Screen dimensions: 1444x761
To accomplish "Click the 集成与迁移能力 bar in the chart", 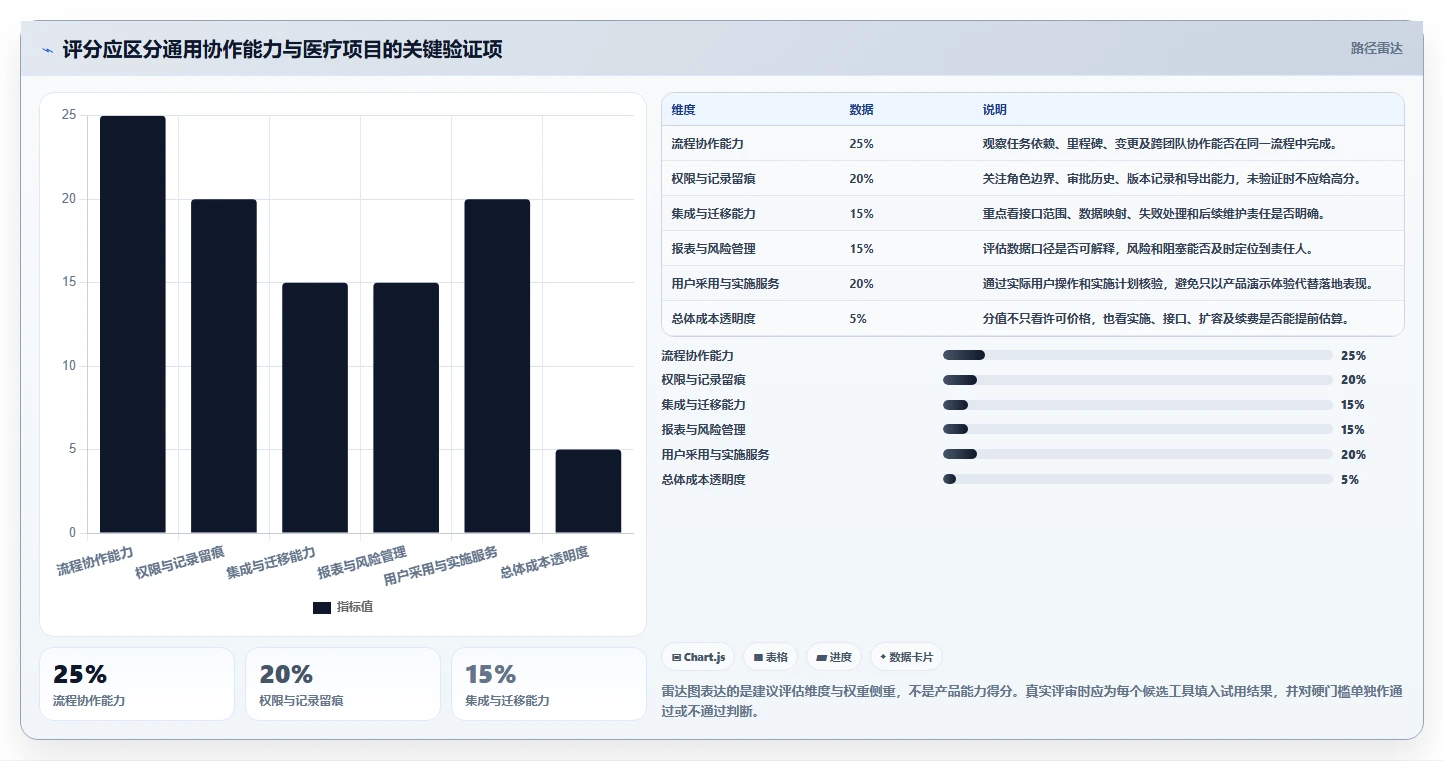I will click(315, 408).
